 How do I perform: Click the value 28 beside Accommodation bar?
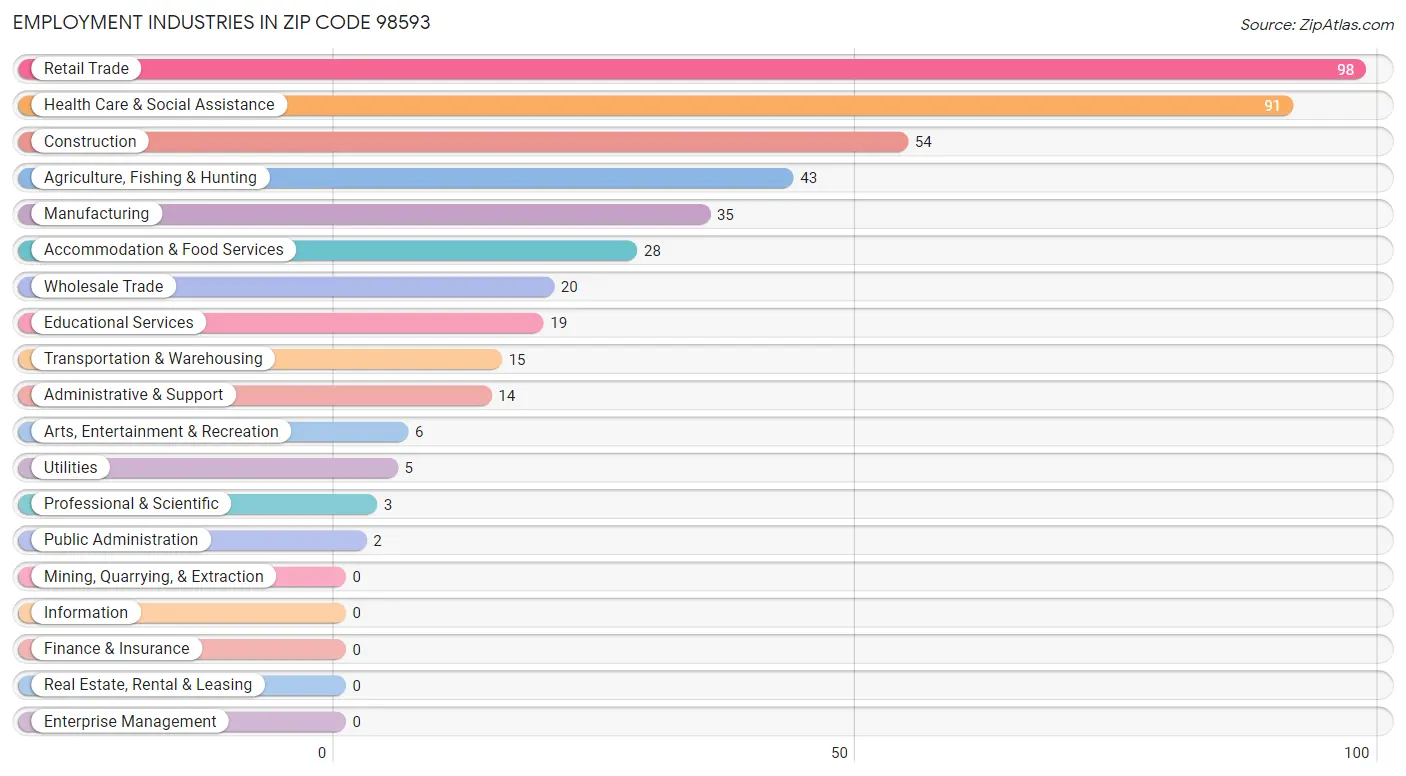(652, 251)
